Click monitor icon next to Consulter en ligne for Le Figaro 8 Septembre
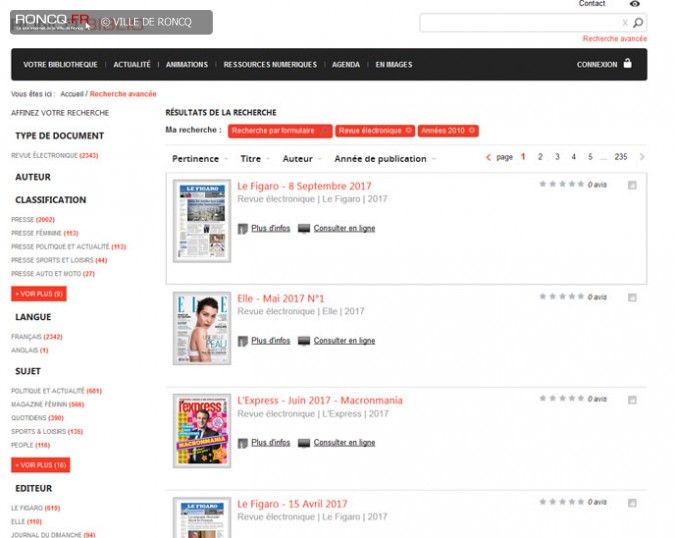 click(x=304, y=229)
